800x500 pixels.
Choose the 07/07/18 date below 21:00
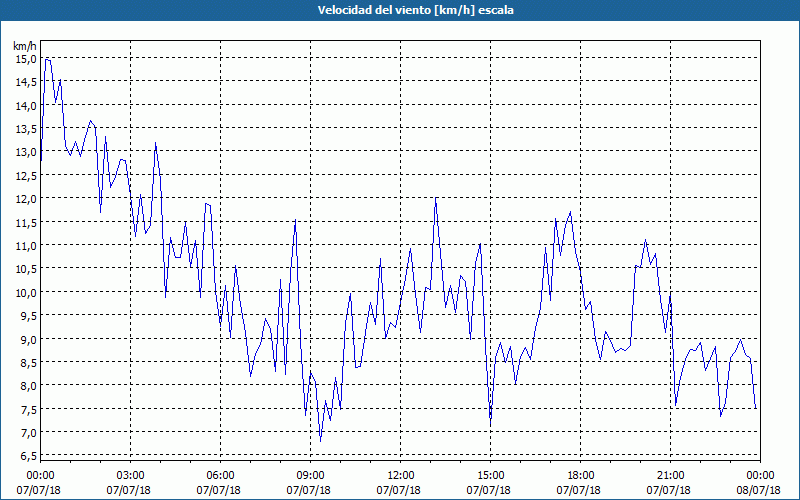pos(669,490)
